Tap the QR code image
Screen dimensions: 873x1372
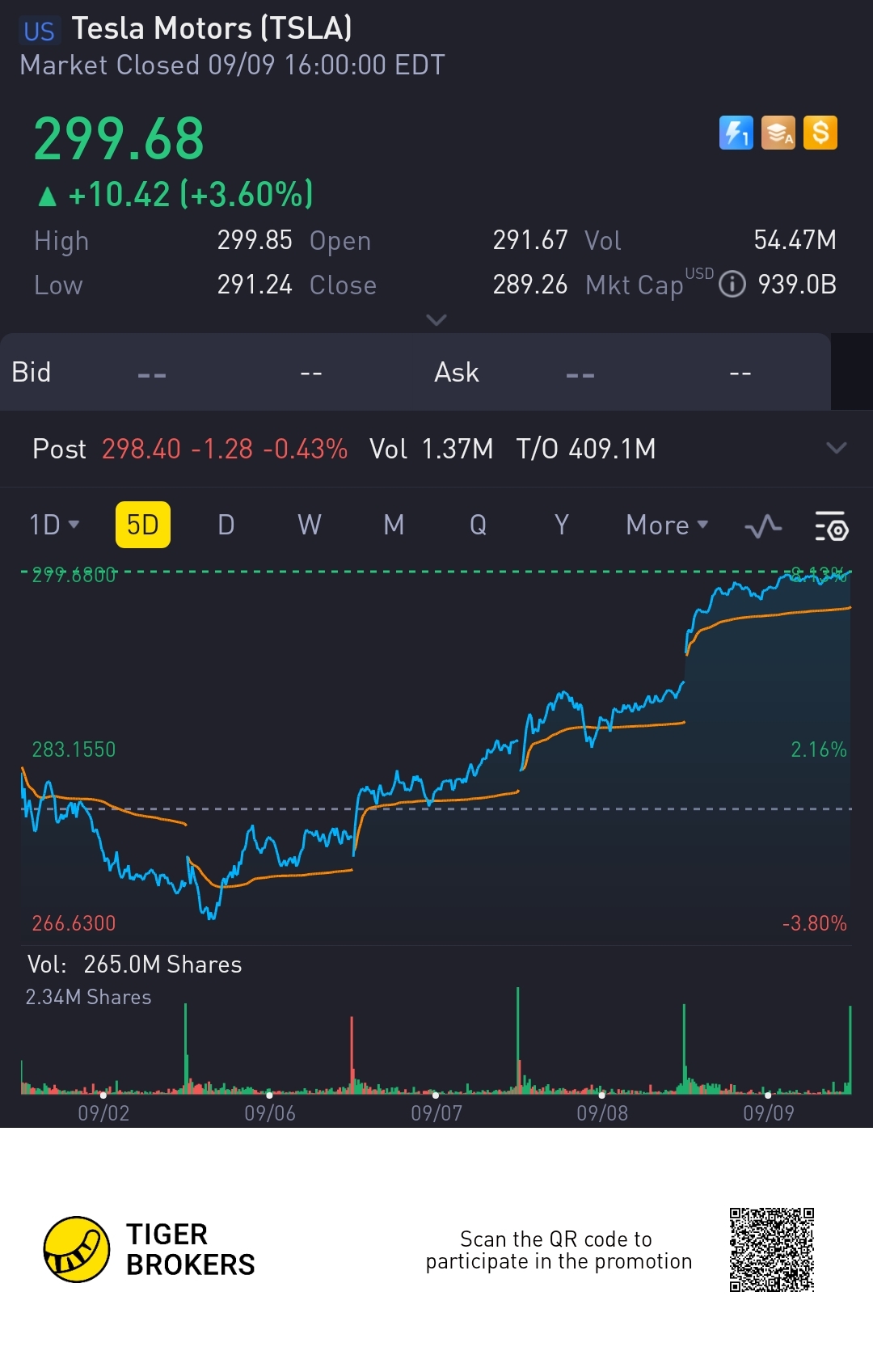click(771, 1250)
